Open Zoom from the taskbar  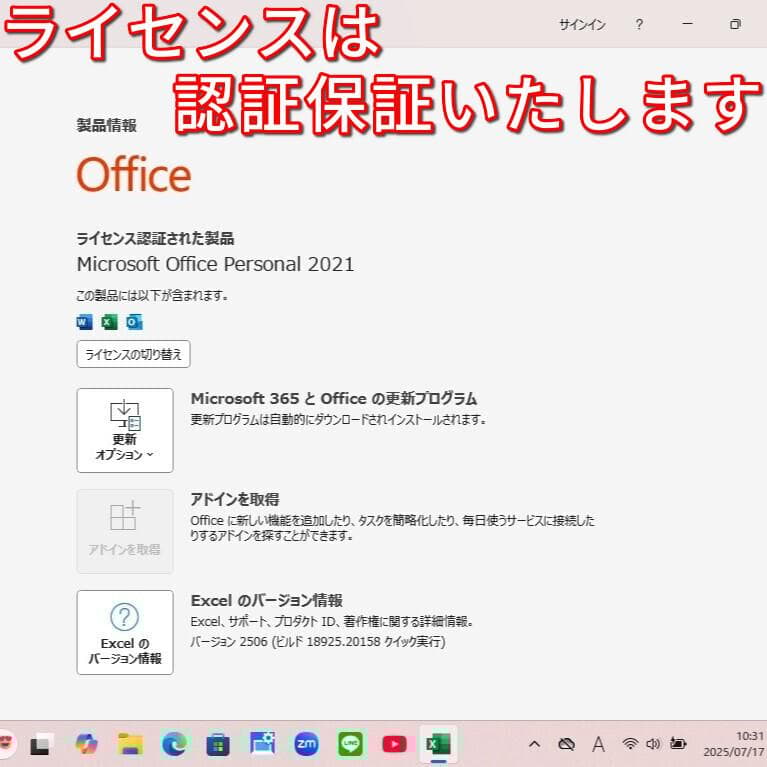306,744
